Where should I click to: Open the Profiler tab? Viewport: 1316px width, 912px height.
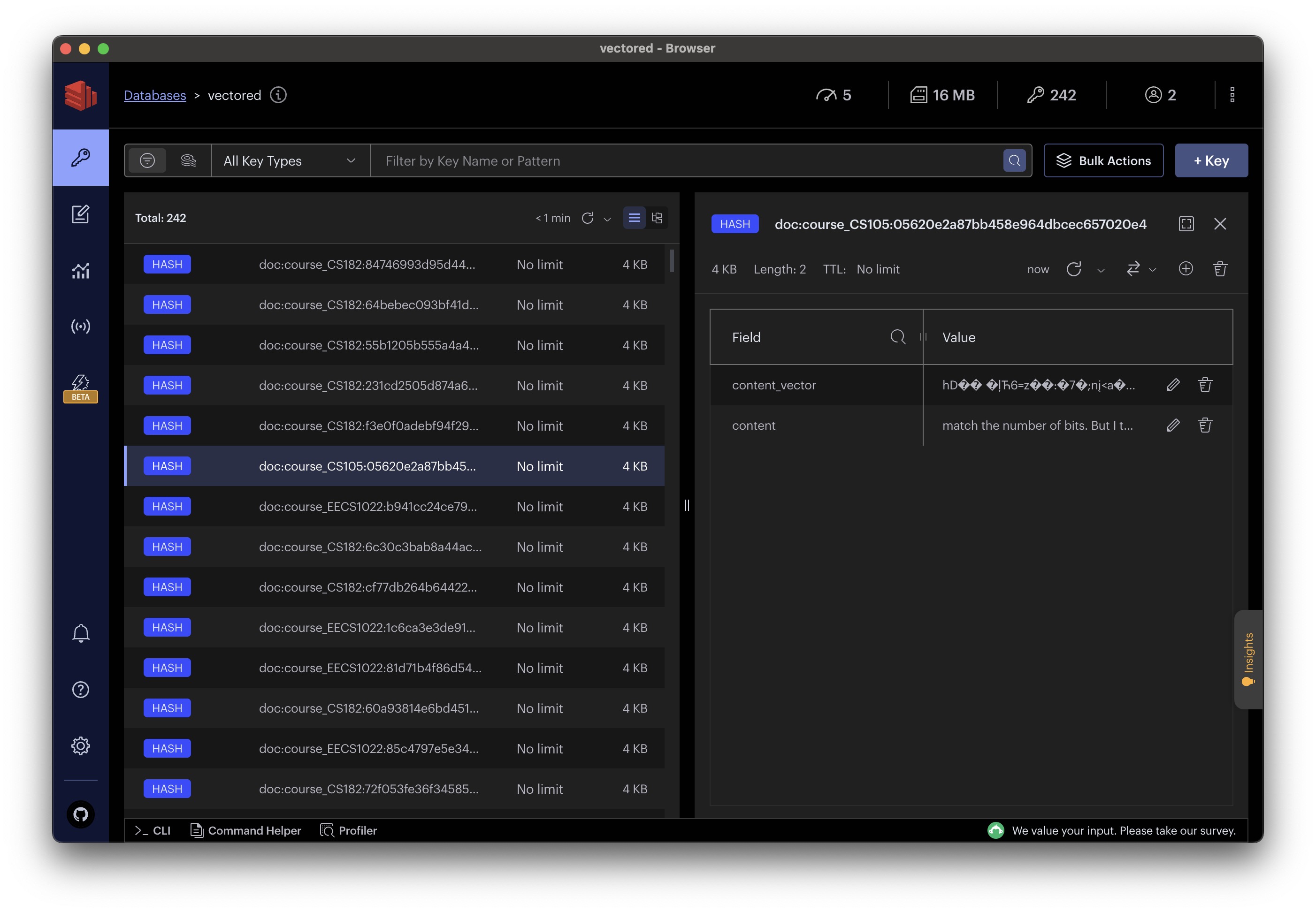[348, 830]
